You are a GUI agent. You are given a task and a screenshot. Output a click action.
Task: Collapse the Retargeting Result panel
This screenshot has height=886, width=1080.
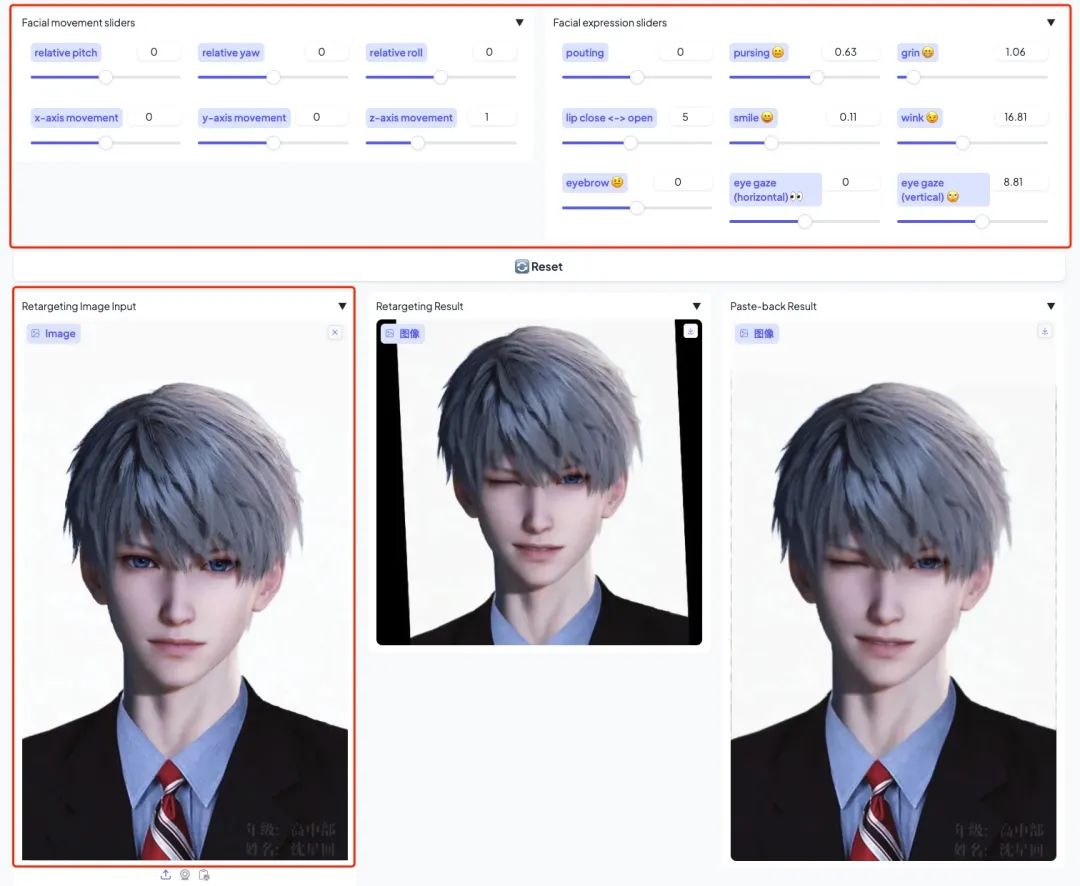pos(696,306)
